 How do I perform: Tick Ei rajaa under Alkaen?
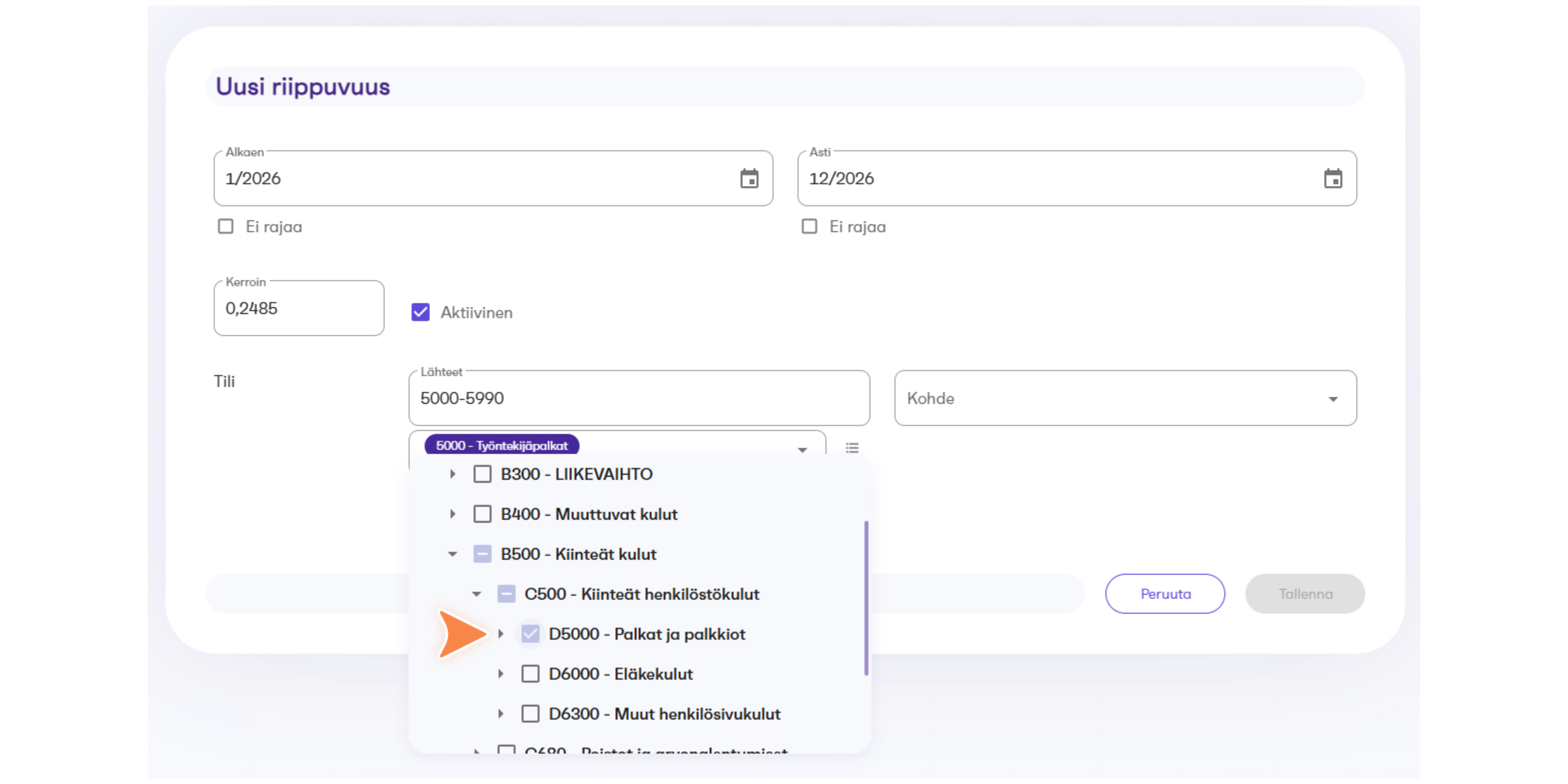pos(226,226)
